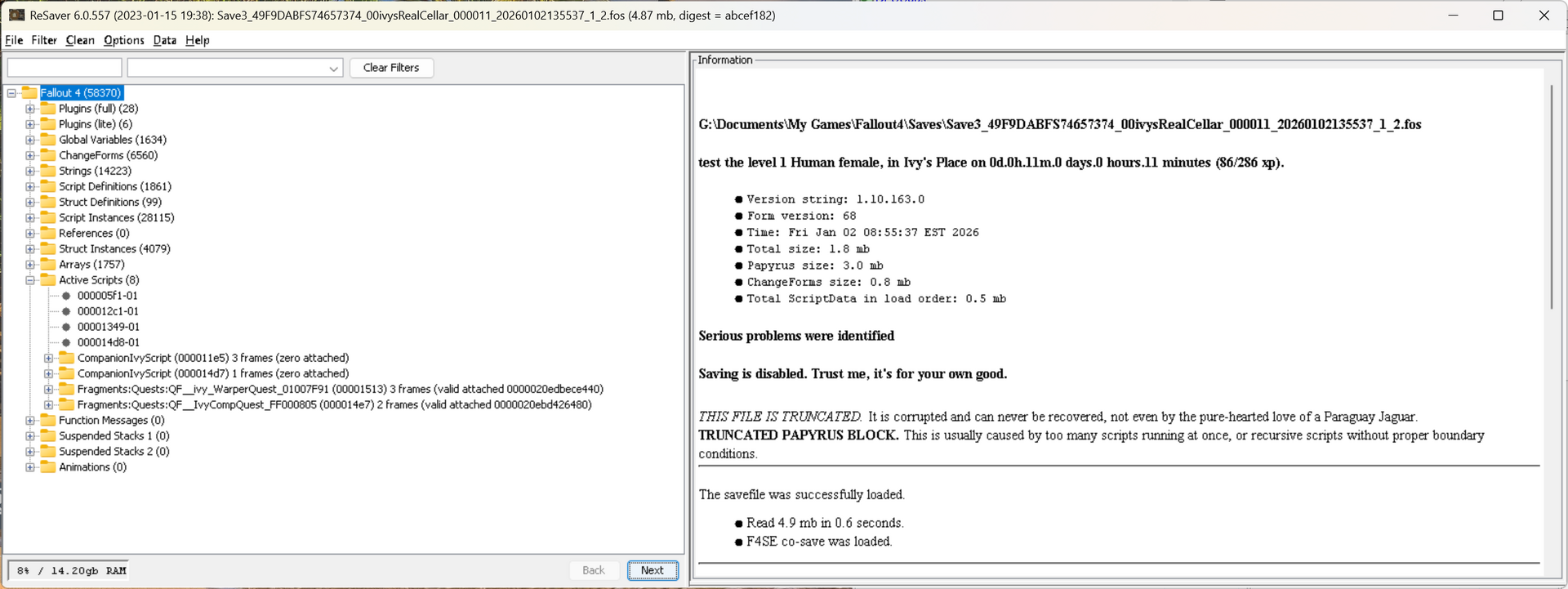Click the Fallout 4 root folder icon
The image size is (1568, 589).
pyautogui.click(x=29, y=92)
